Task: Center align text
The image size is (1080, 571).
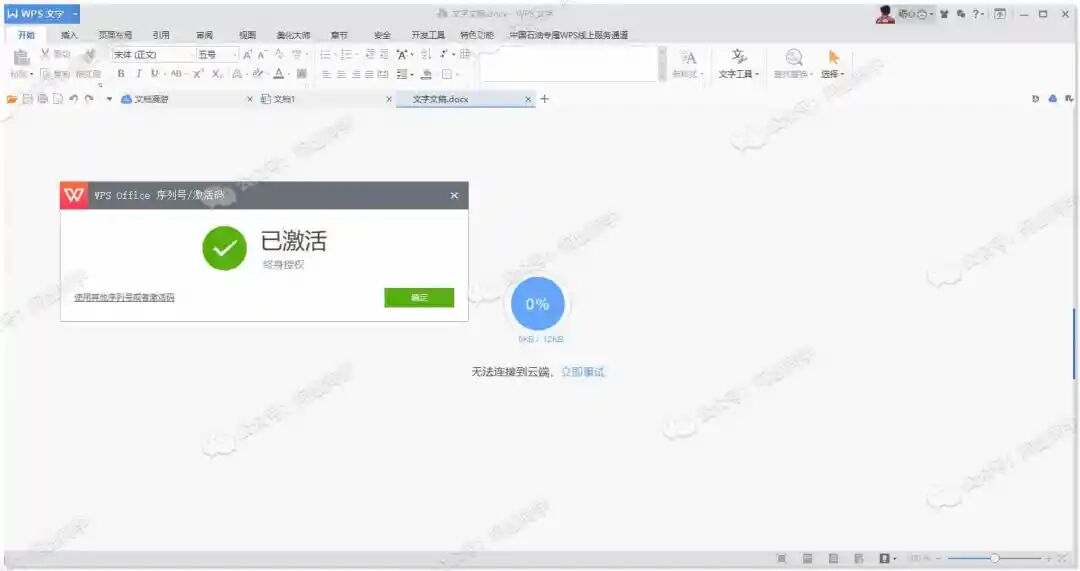Action: 341,74
